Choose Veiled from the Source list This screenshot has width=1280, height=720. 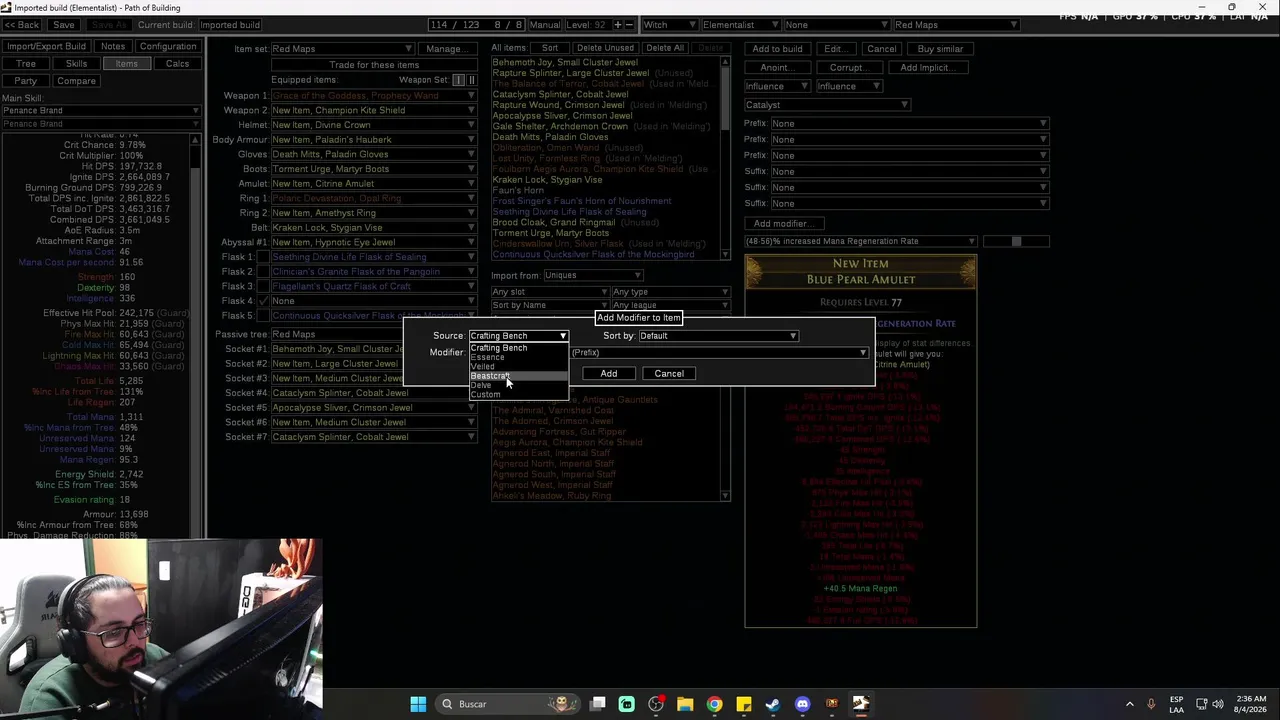click(519, 366)
